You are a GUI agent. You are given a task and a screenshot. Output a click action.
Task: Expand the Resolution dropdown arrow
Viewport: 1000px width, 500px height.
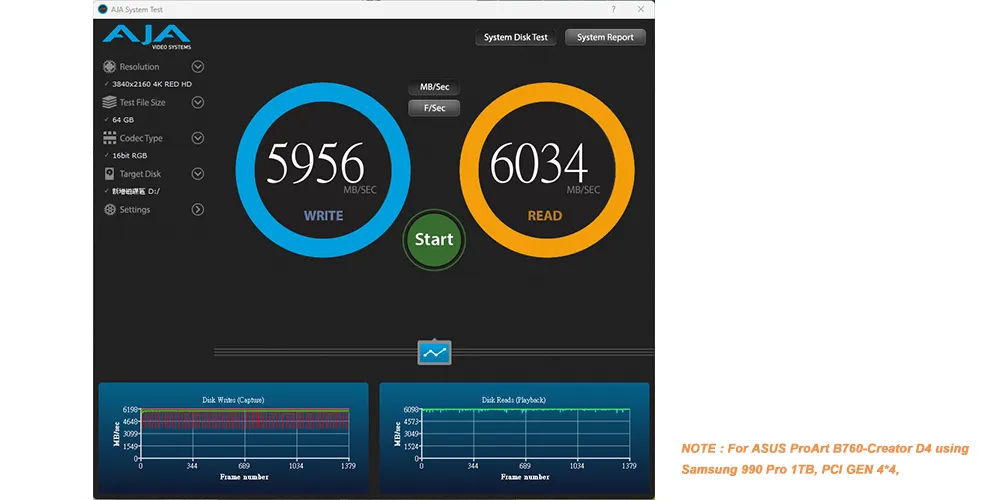(198, 67)
